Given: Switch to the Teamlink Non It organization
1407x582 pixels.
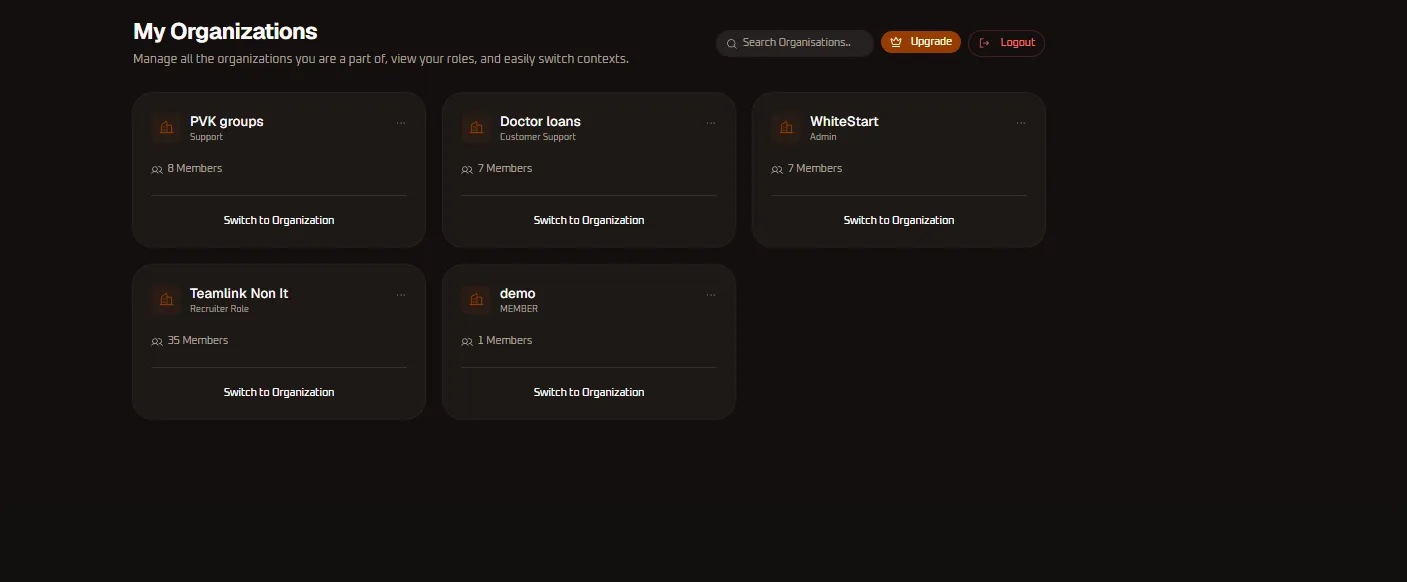Looking at the screenshot, I should pyautogui.click(x=279, y=392).
